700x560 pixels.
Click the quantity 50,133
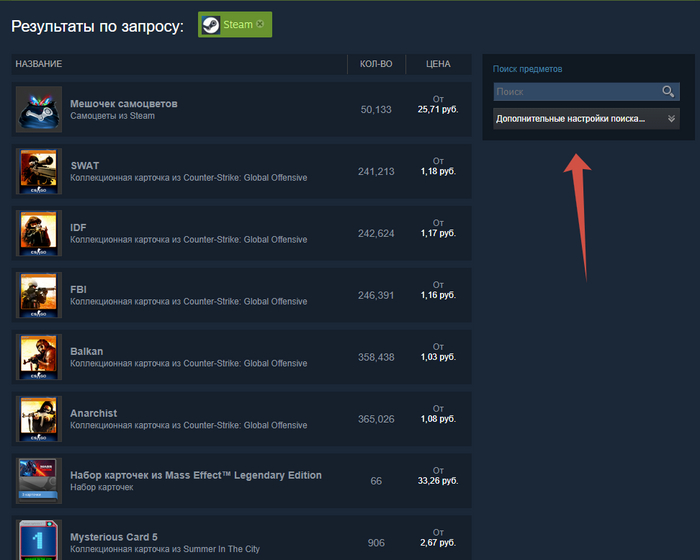[x=376, y=109]
